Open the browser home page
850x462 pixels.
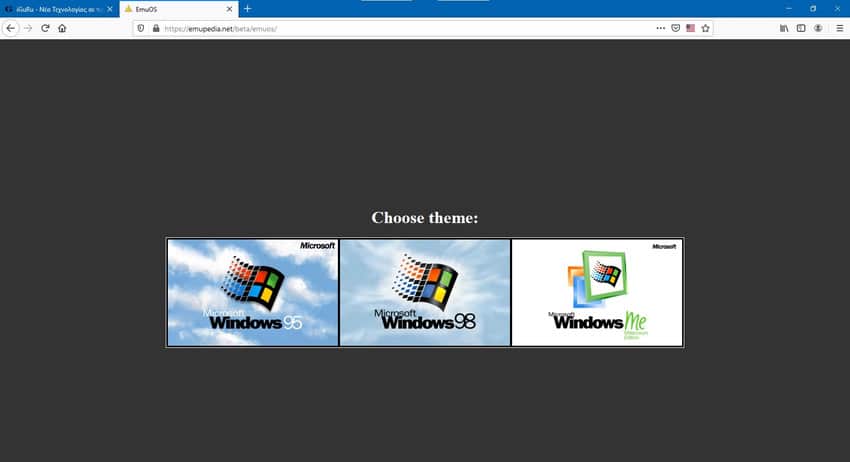pos(62,28)
